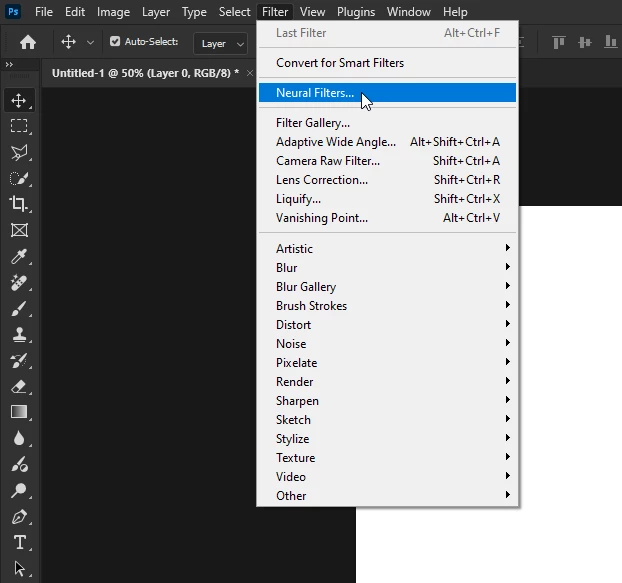
Task: Expand the Render submenu
Action: [387, 382]
